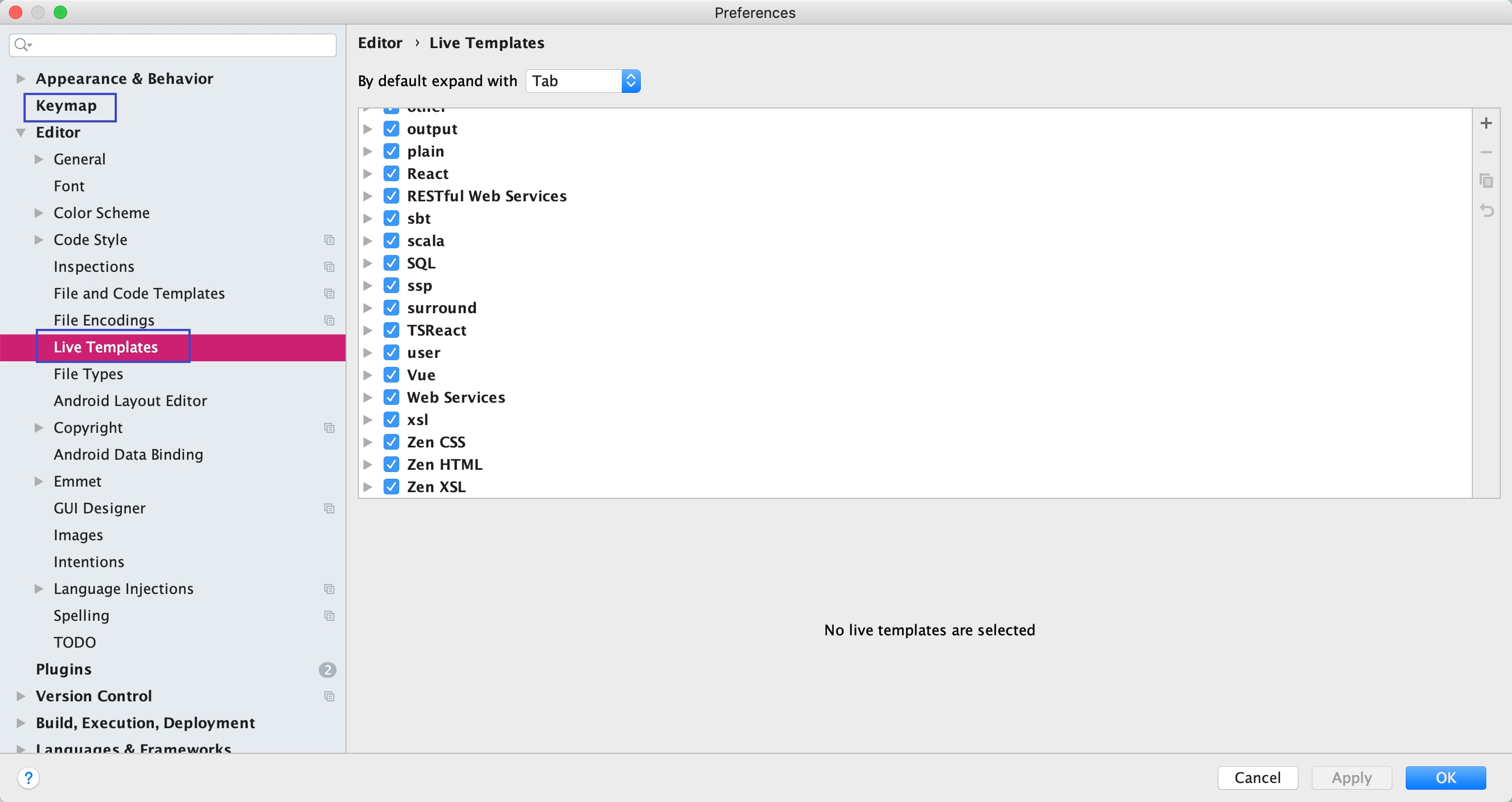This screenshot has width=1512, height=802.
Task: Click project-level icon beside Version Control
Action: click(x=329, y=696)
